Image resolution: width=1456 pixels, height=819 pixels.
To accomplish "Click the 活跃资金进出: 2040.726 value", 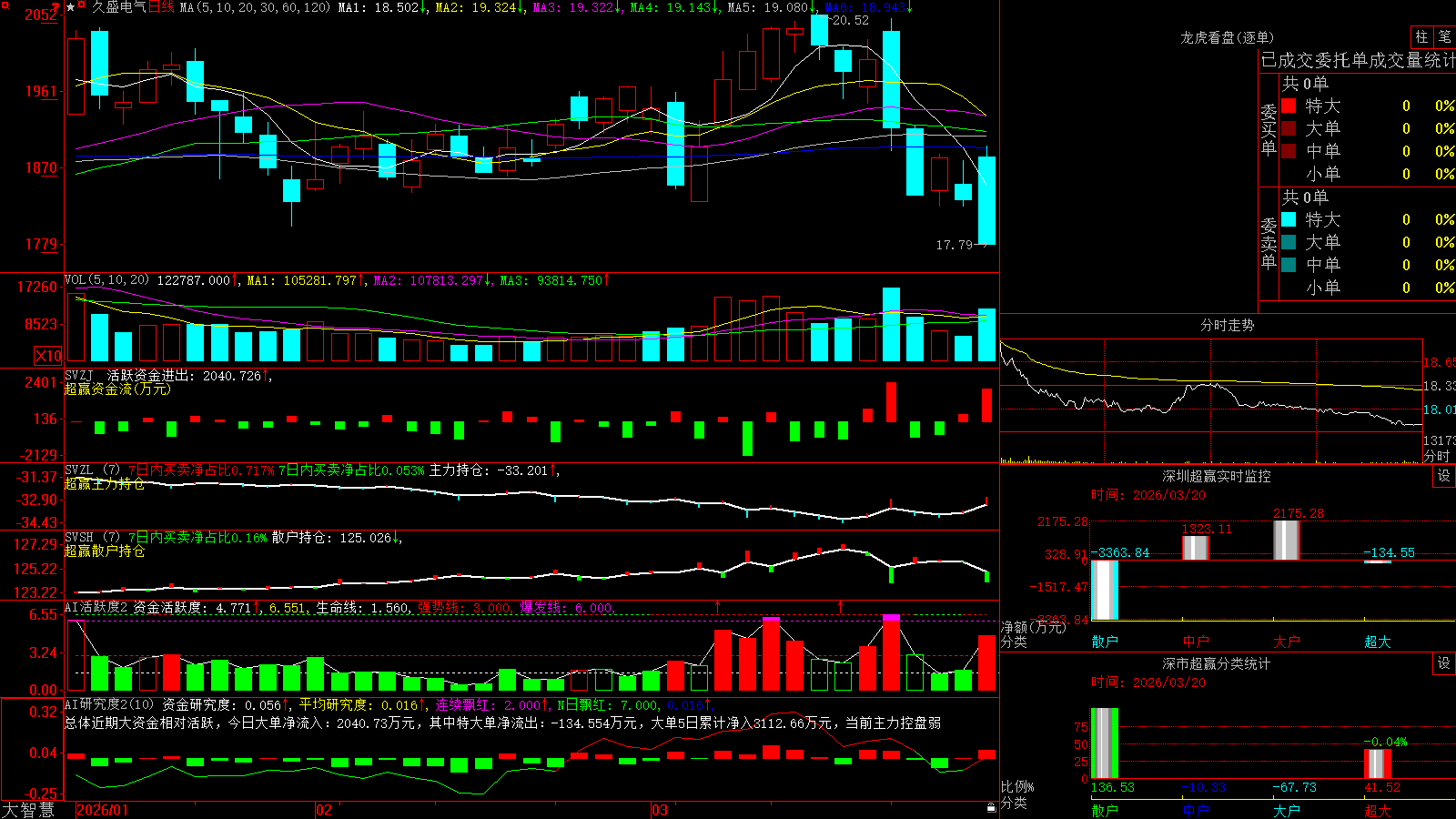I will click(188, 375).
